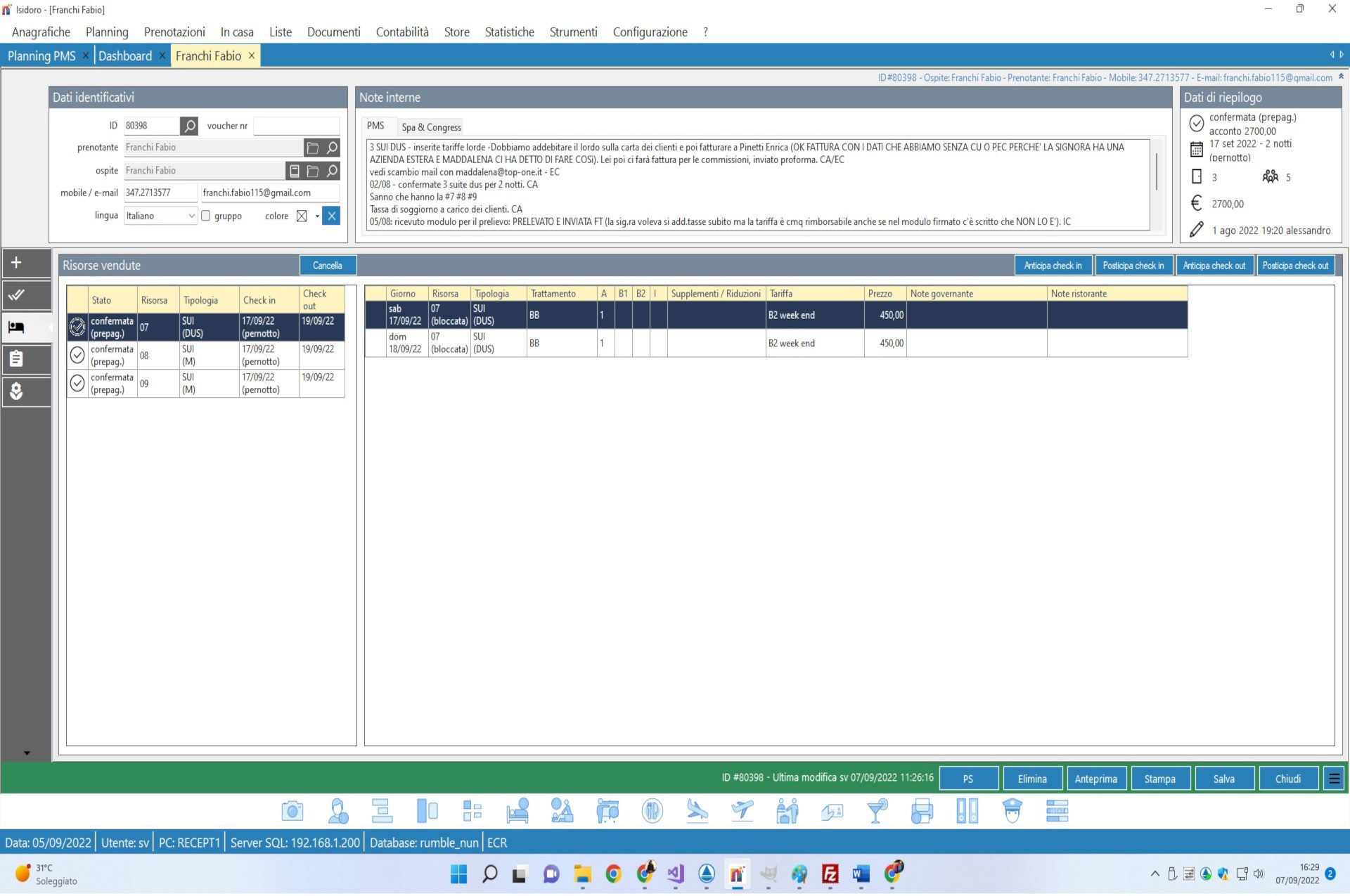1350x896 pixels.
Task: Open the Contabilità menu
Action: (x=402, y=32)
